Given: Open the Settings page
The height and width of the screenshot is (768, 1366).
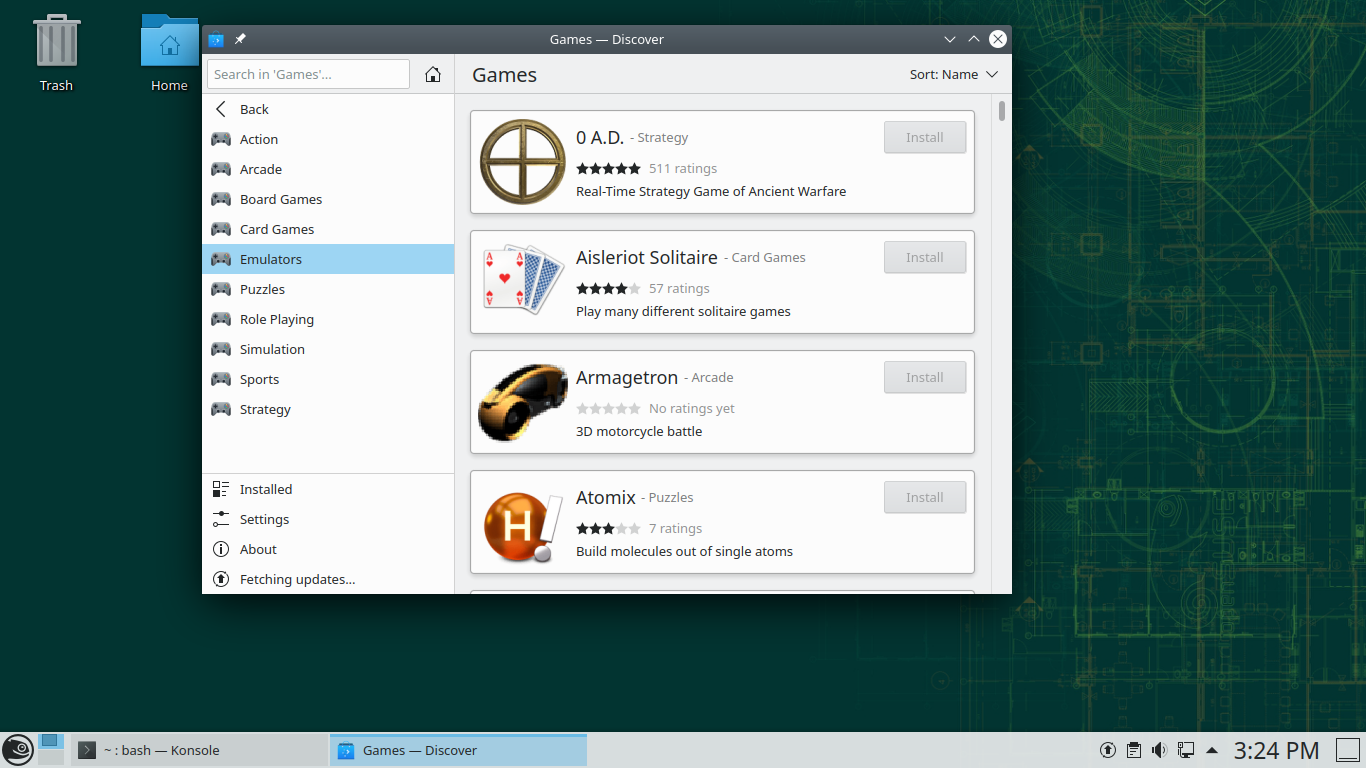Looking at the screenshot, I should pos(328,519).
